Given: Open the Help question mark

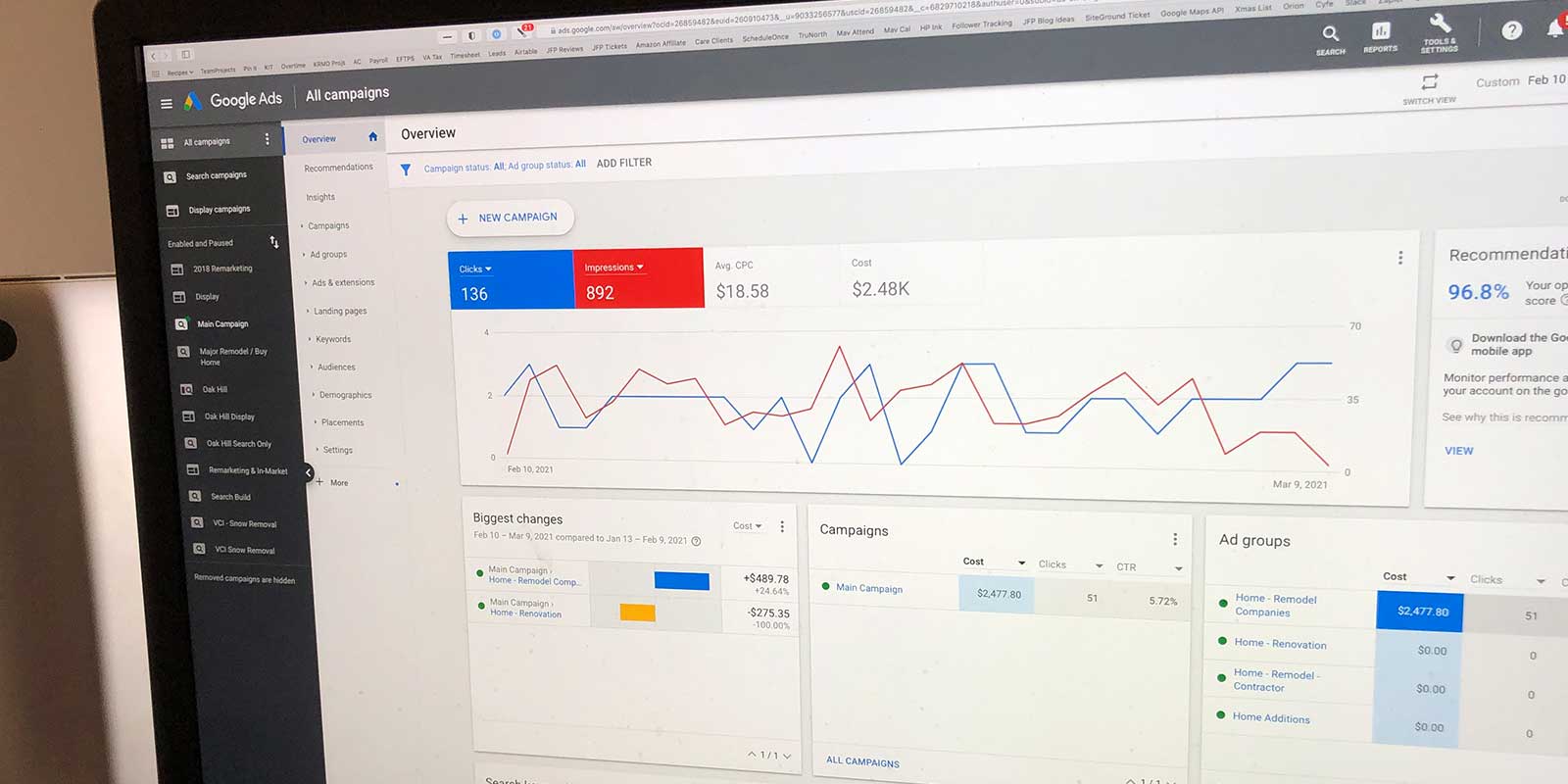Looking at the screenshot, I should pos(1512,30).
